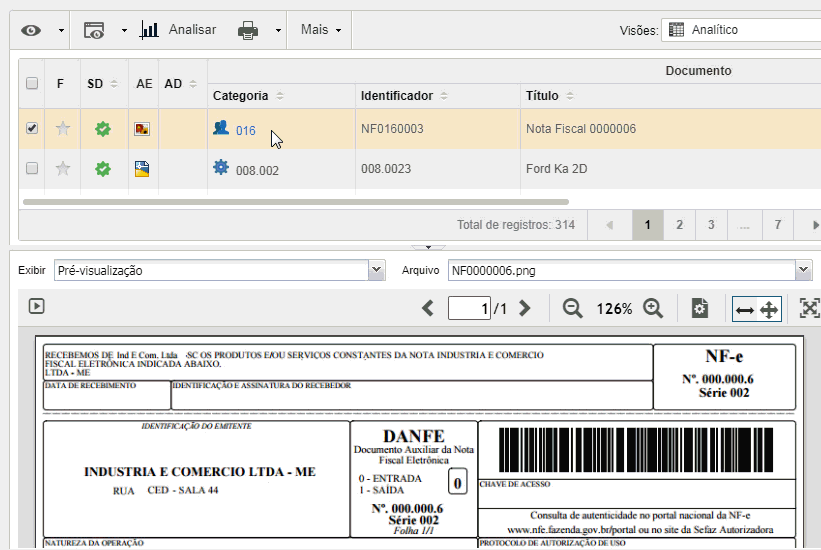The width and height of the screenshot is (821, 550).
Task: Open the Arquivo NF0000006.png dropdown
Action: pyautogui.click(x=804, y=270)
